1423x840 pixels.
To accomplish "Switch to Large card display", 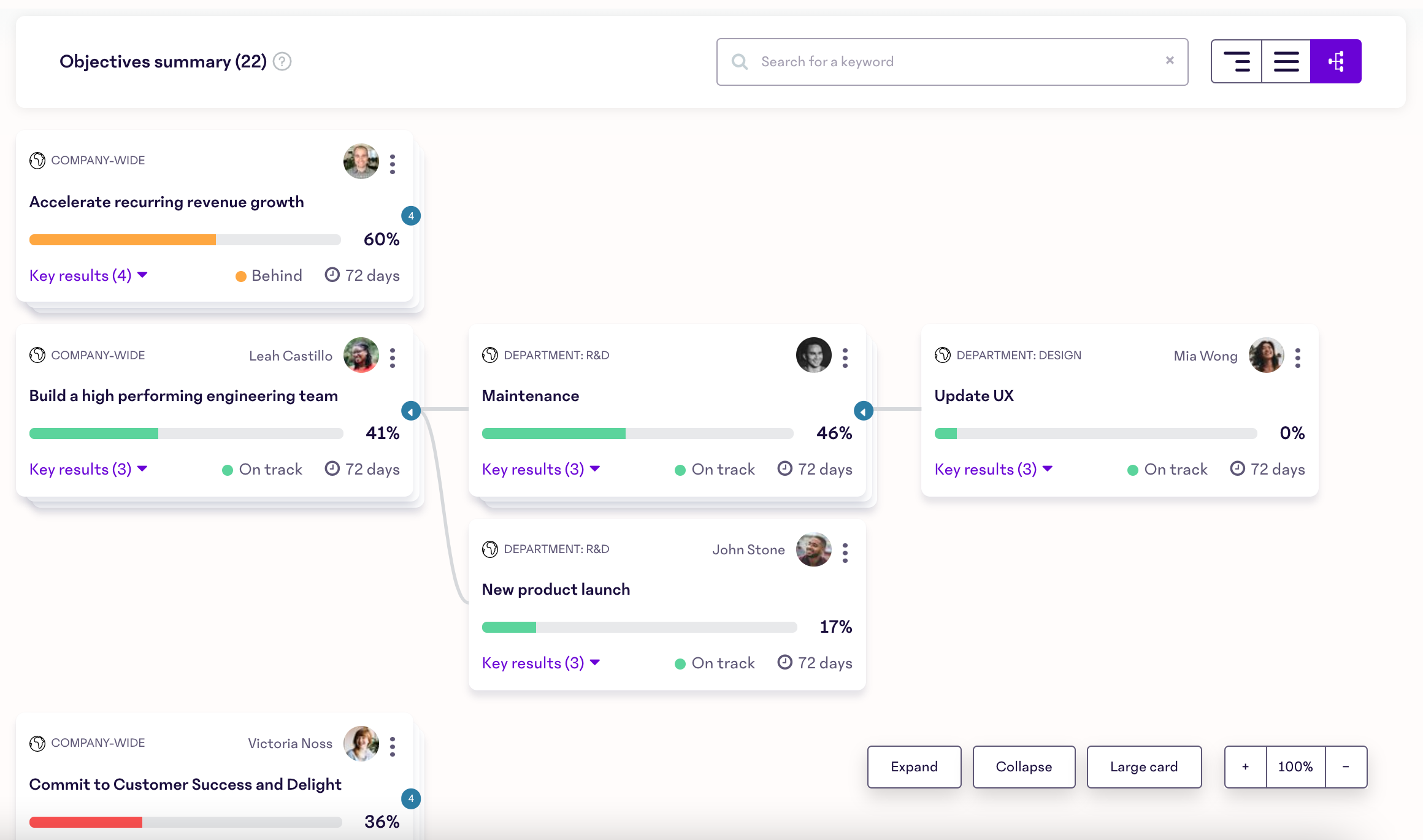I will pyautogui.click(x=1143, y=766).
